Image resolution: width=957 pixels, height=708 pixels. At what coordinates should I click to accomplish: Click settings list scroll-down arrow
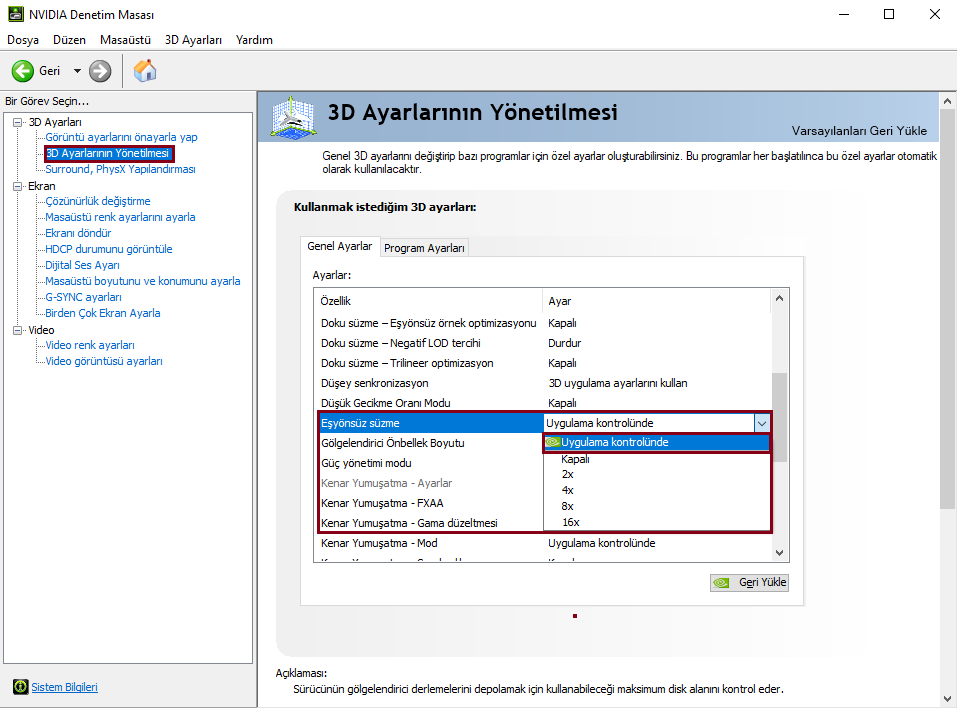point(779,553)
